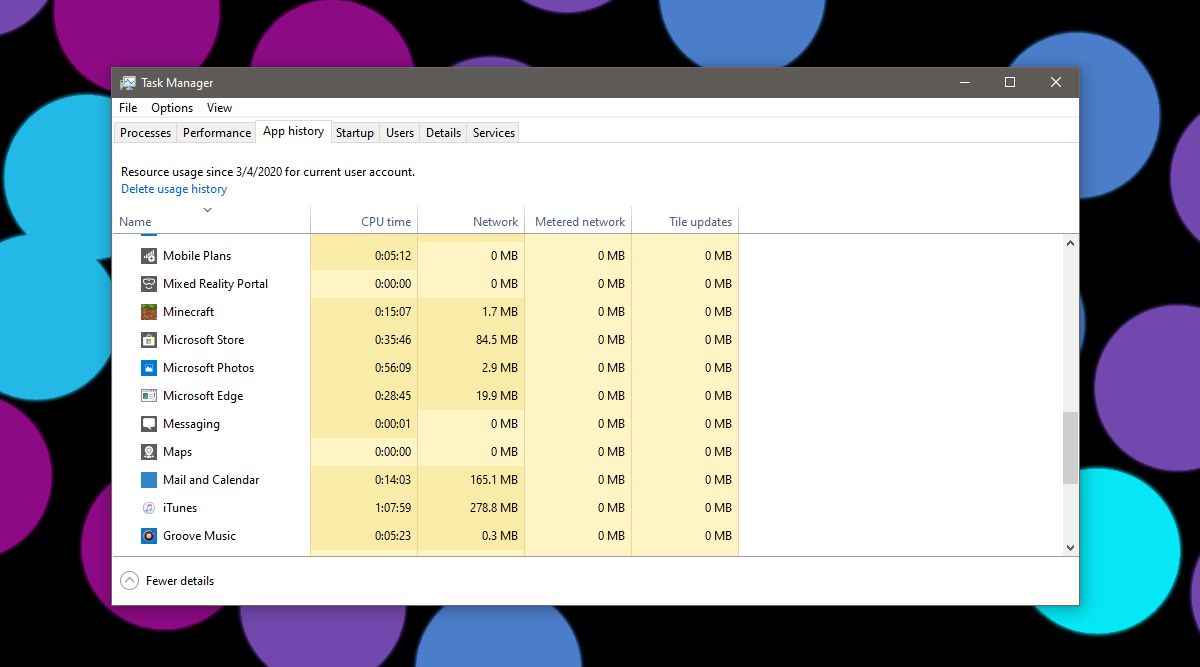Select the Microsoft Edge icon
This screenshot has height=667, width=1200.
tap(148, 395)
